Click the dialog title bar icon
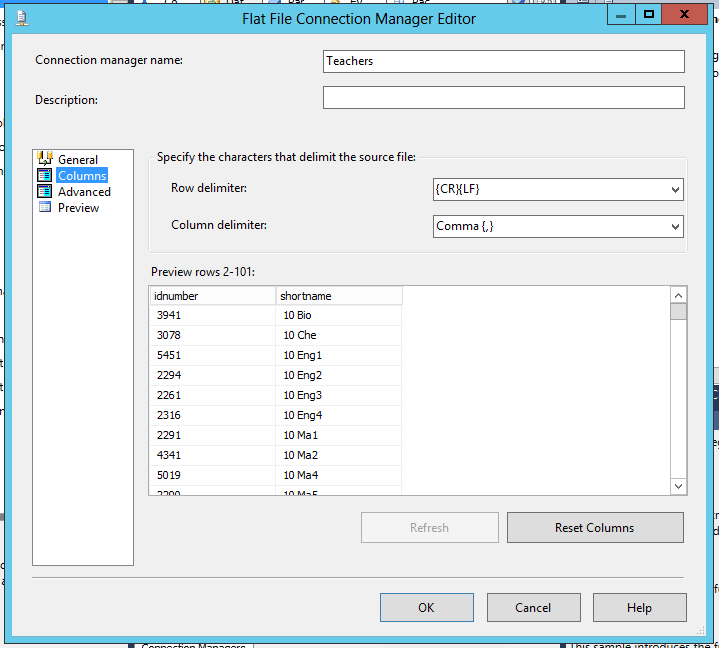The width and height of the screenshot is (719, 648). (22, 18)
